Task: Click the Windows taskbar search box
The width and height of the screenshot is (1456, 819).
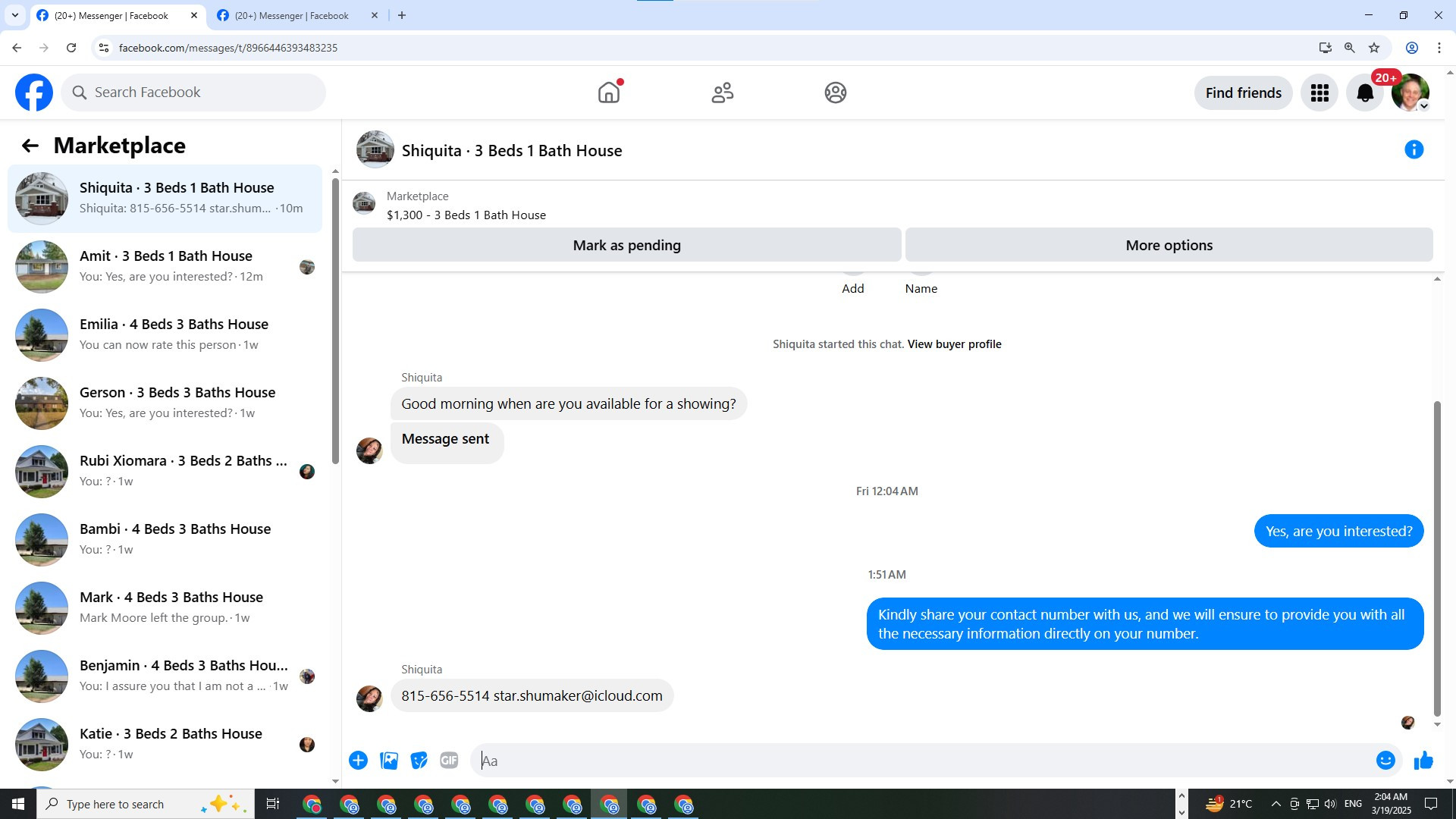Action: tap(146, 804)
